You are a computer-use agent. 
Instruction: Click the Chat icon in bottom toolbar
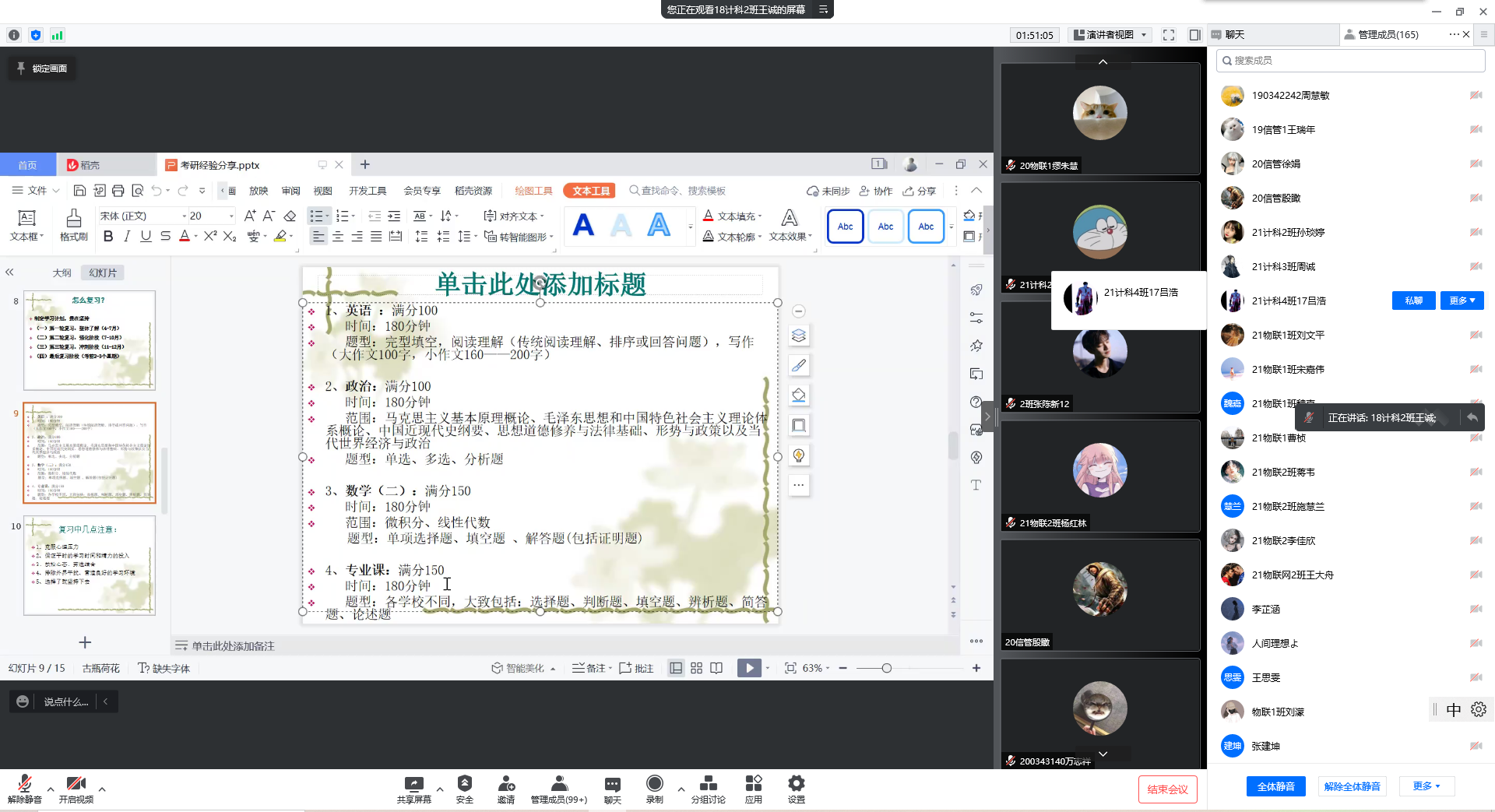coord(613,784)
